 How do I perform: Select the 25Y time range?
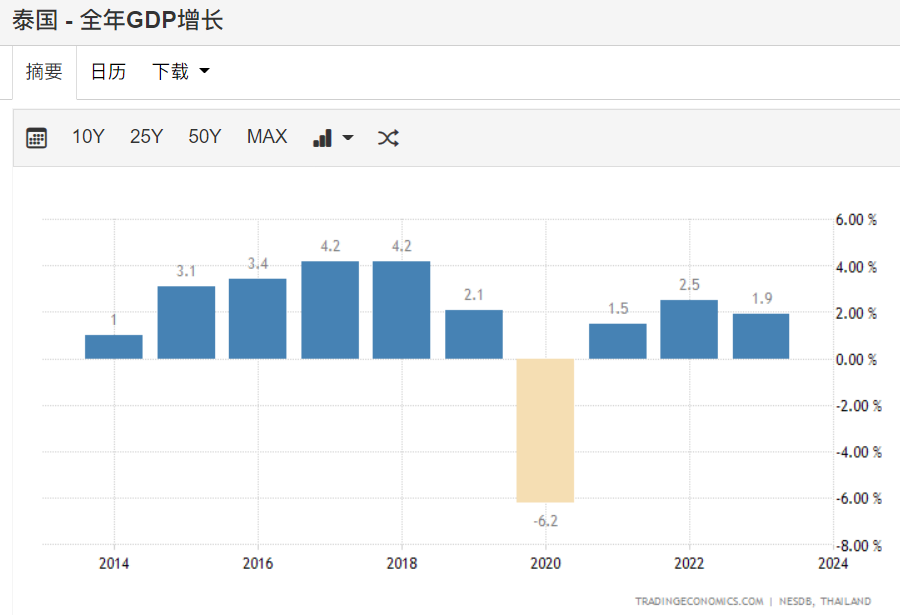coord(146,137)
